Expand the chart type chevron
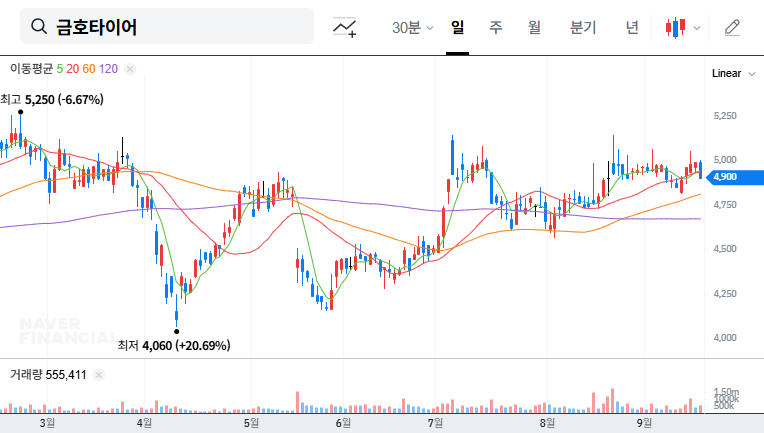This screenshot has height=433, width=764. (697, 28)
